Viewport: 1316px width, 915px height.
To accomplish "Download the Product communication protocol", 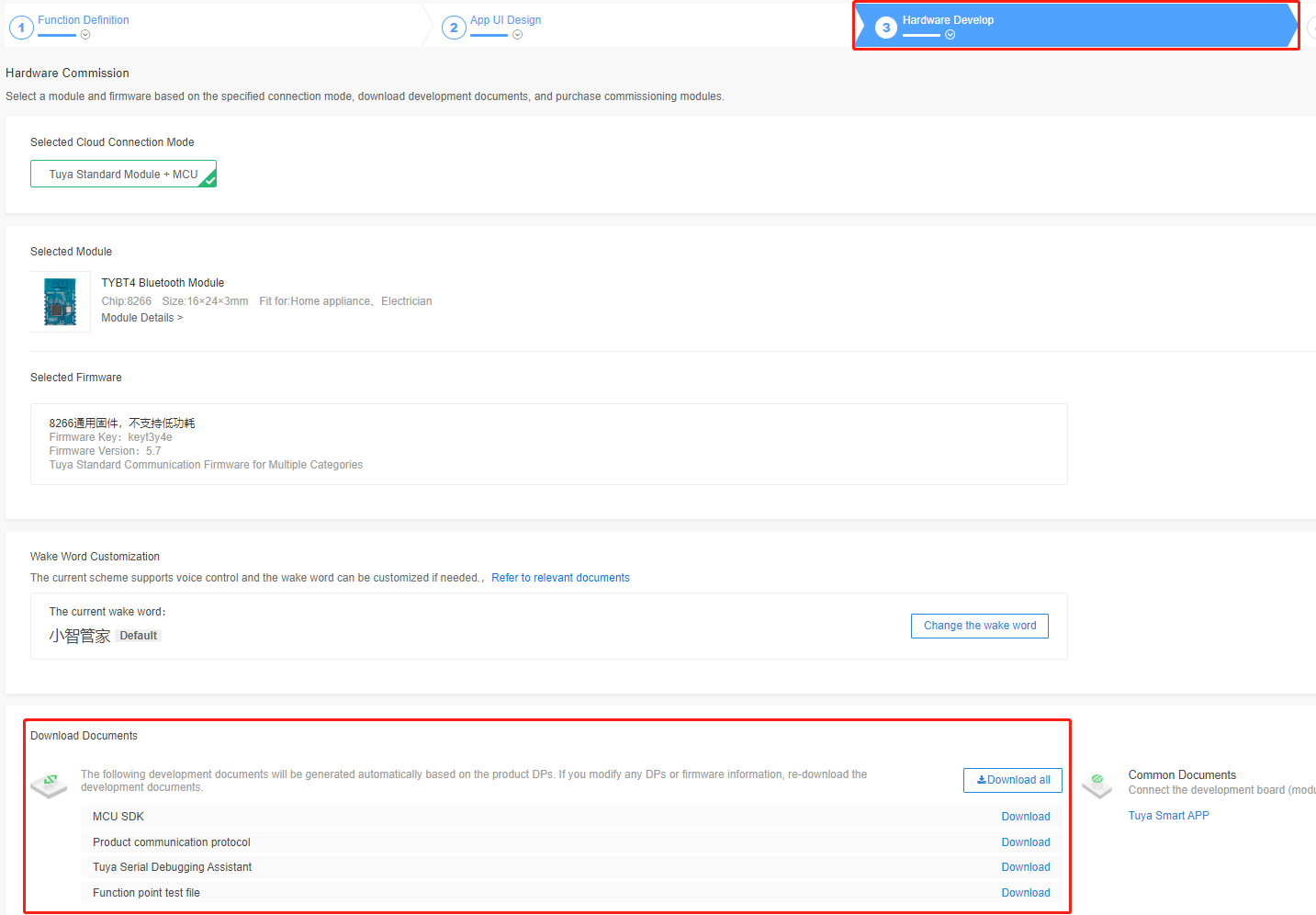I will 1025,842.
